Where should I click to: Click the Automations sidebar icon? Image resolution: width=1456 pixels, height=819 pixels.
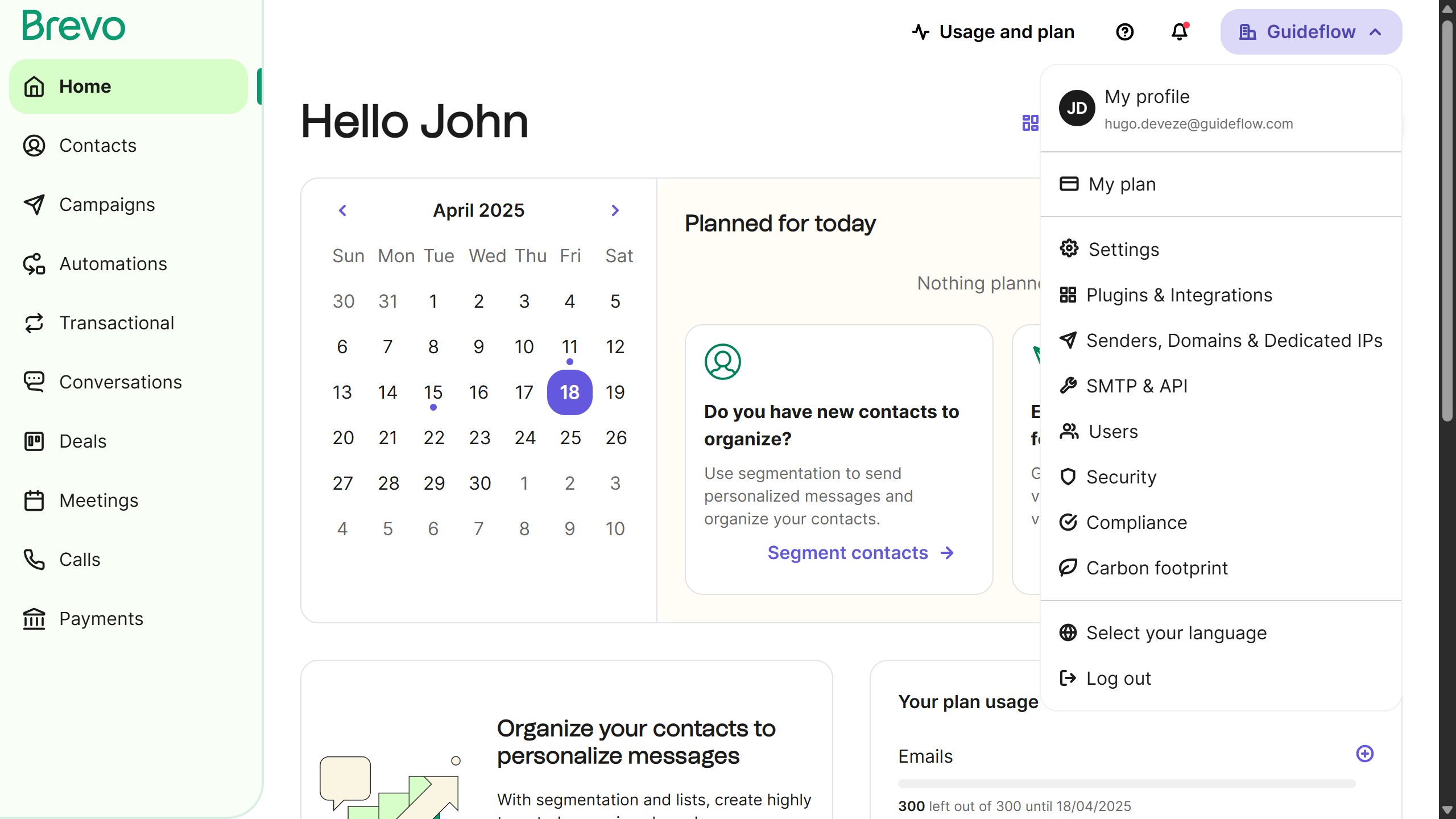click(x=34, y=264)
